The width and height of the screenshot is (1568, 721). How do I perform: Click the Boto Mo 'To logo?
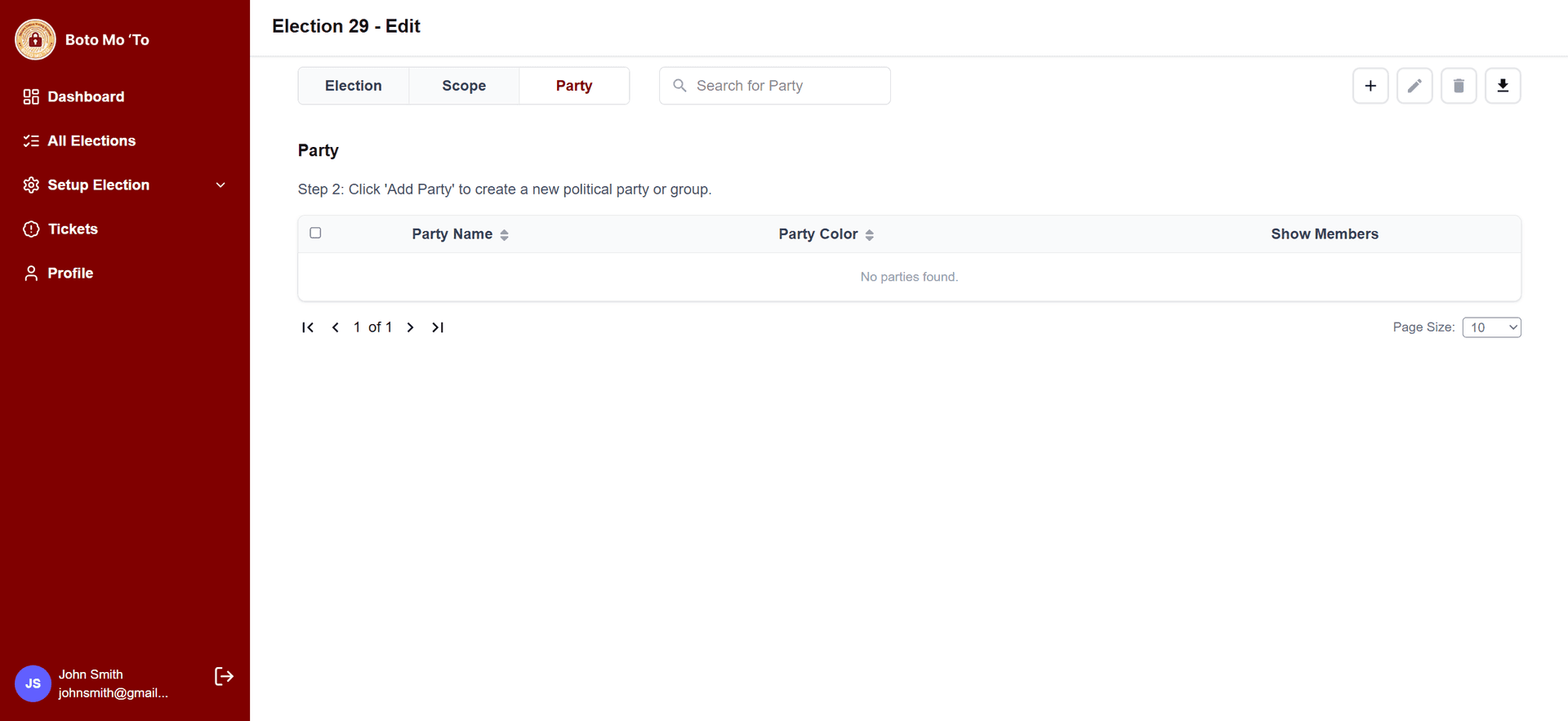35,39
